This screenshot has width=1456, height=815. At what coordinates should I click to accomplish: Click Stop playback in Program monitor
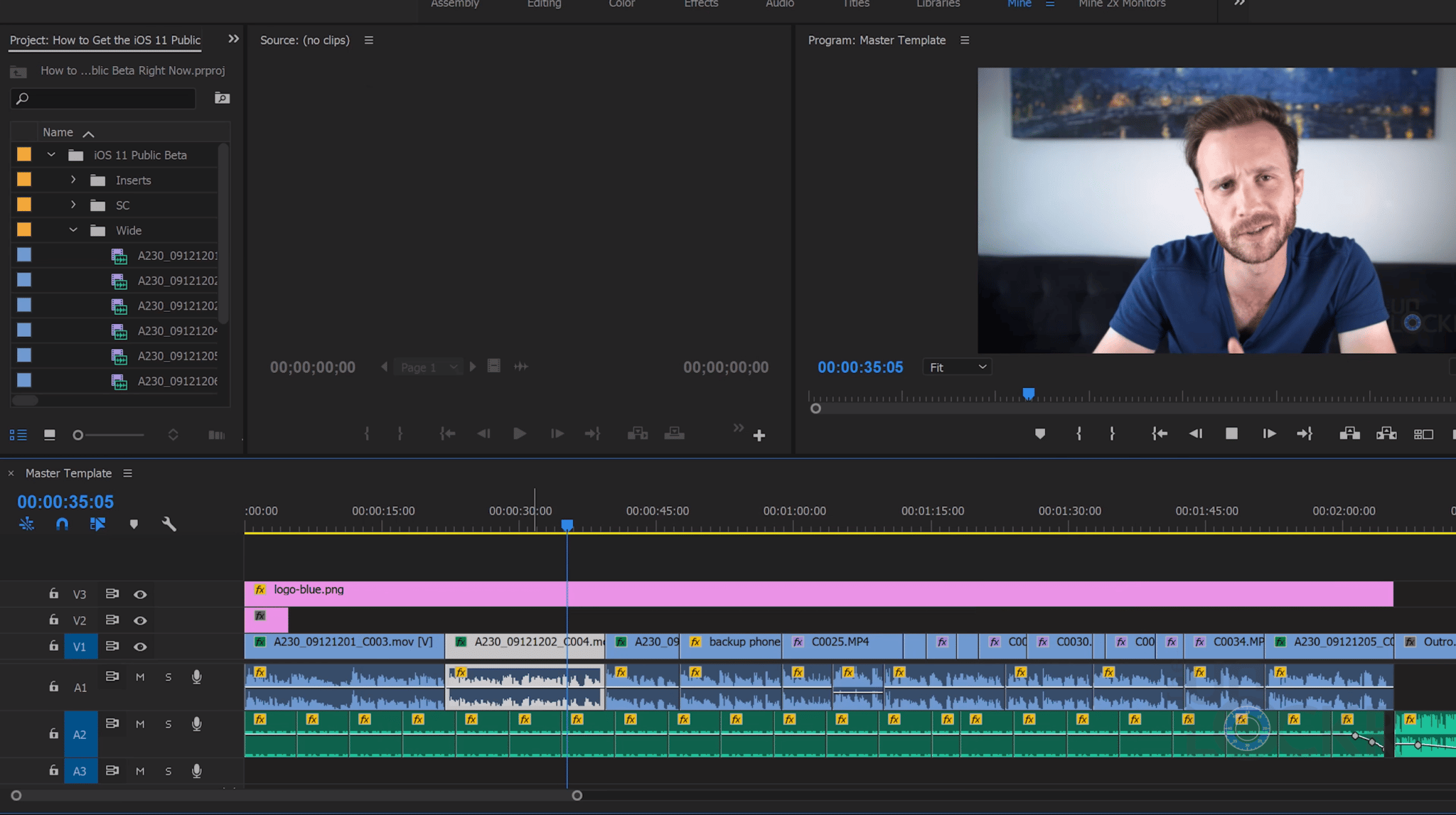point(1231,433)
